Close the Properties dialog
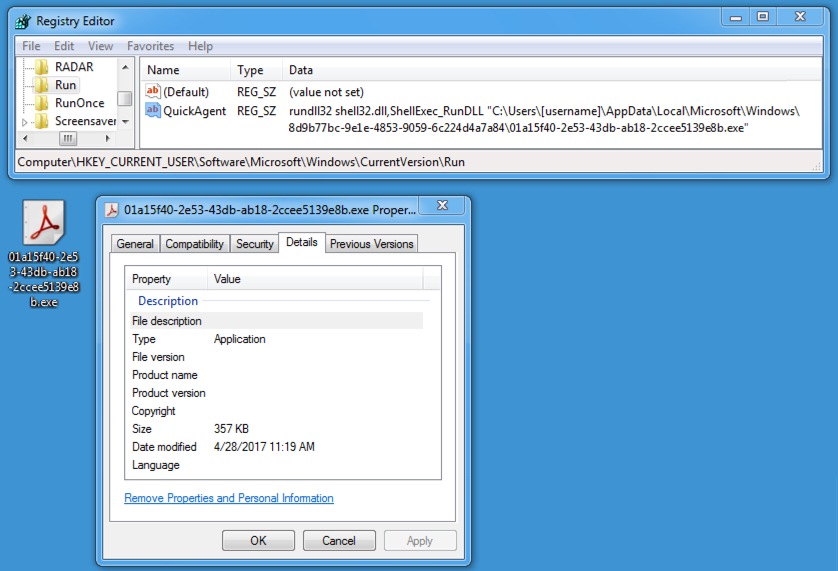 (442, 205)
